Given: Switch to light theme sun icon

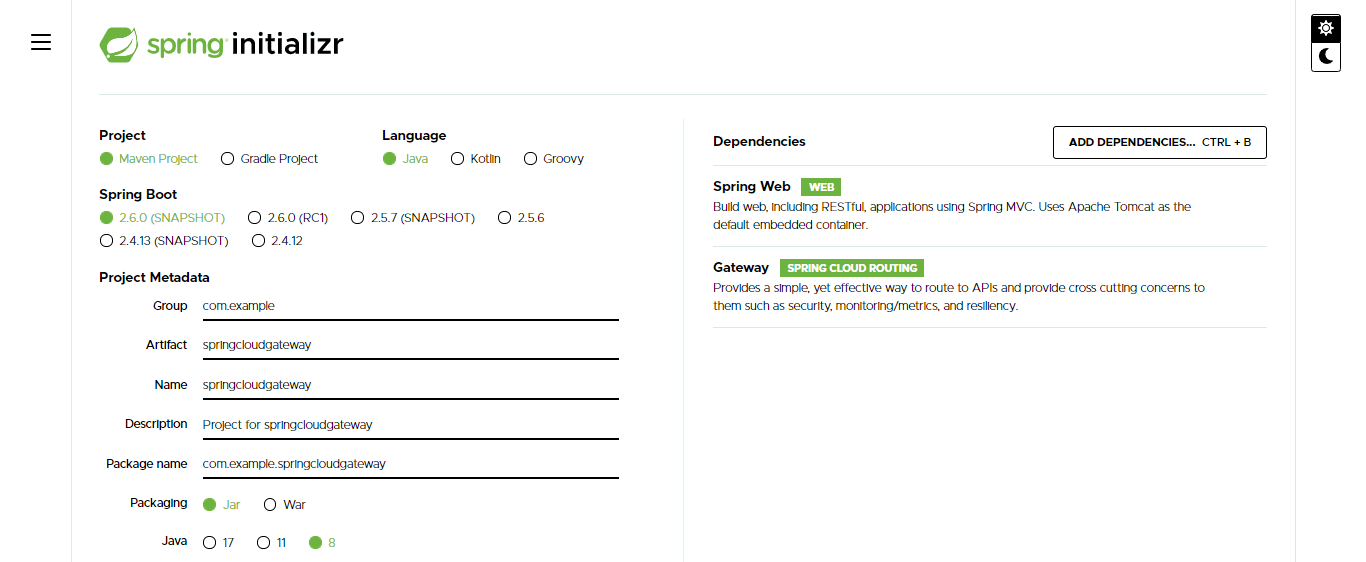Looking at the screenshot, I should tap(1326, 28).
